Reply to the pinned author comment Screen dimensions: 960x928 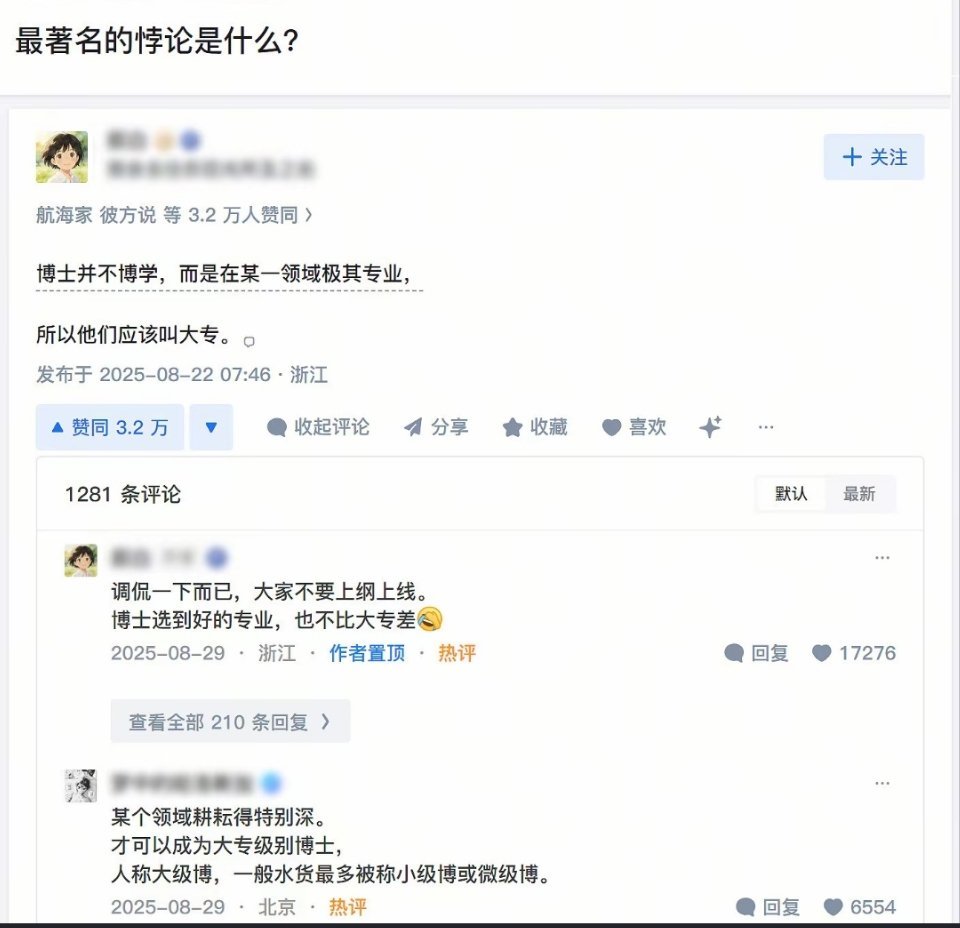point(756,653)
